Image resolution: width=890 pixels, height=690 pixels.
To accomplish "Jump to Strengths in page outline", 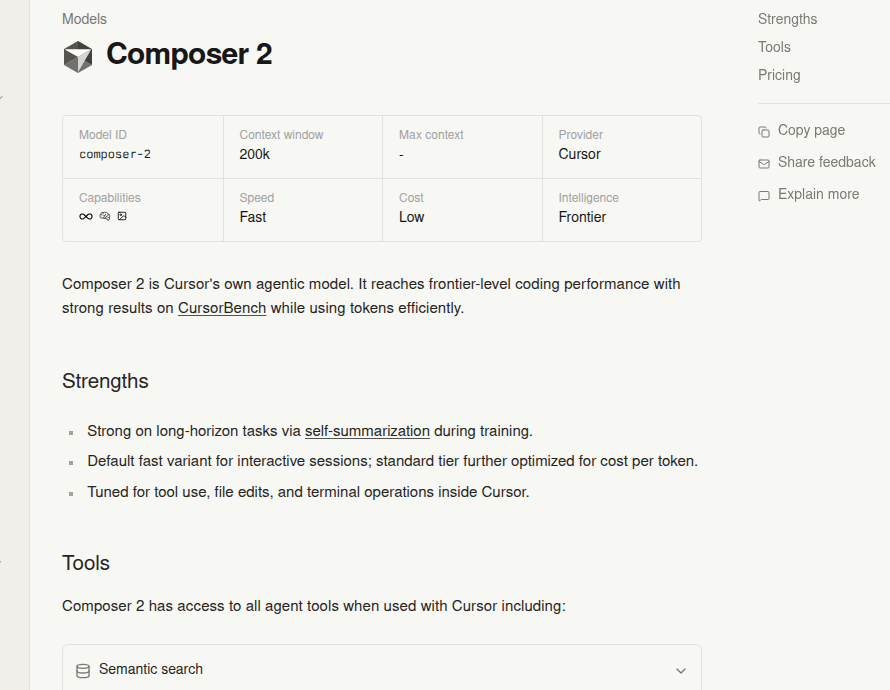I will [x=787, y=19].
